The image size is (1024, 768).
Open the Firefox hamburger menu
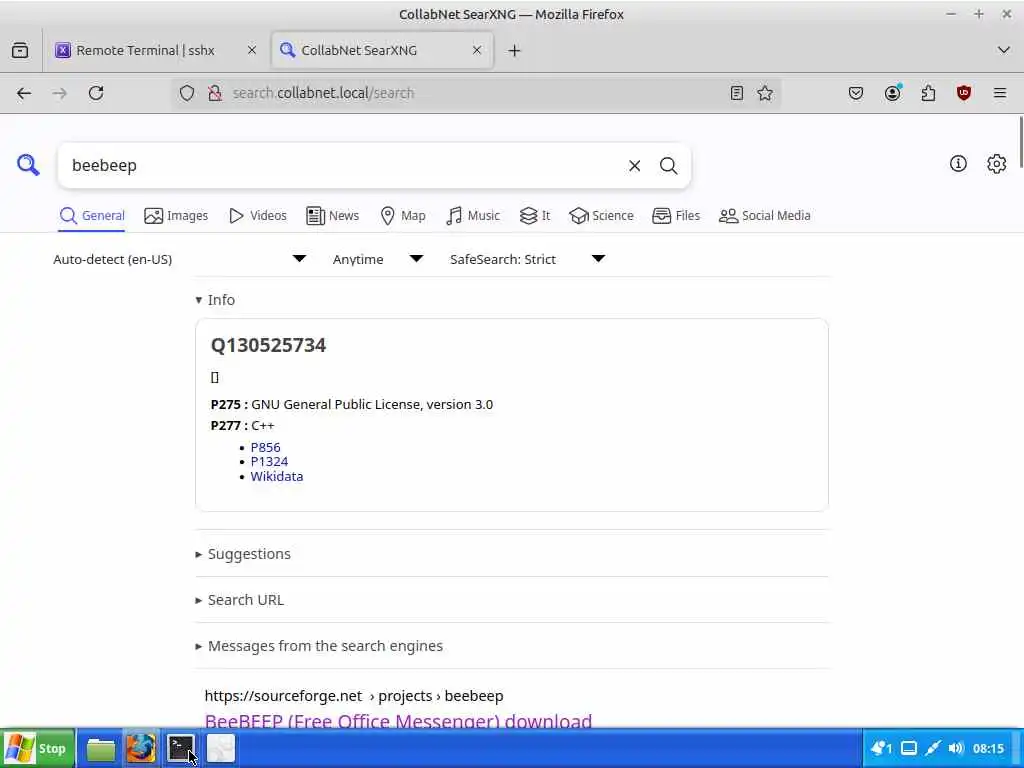point(1000,93)
